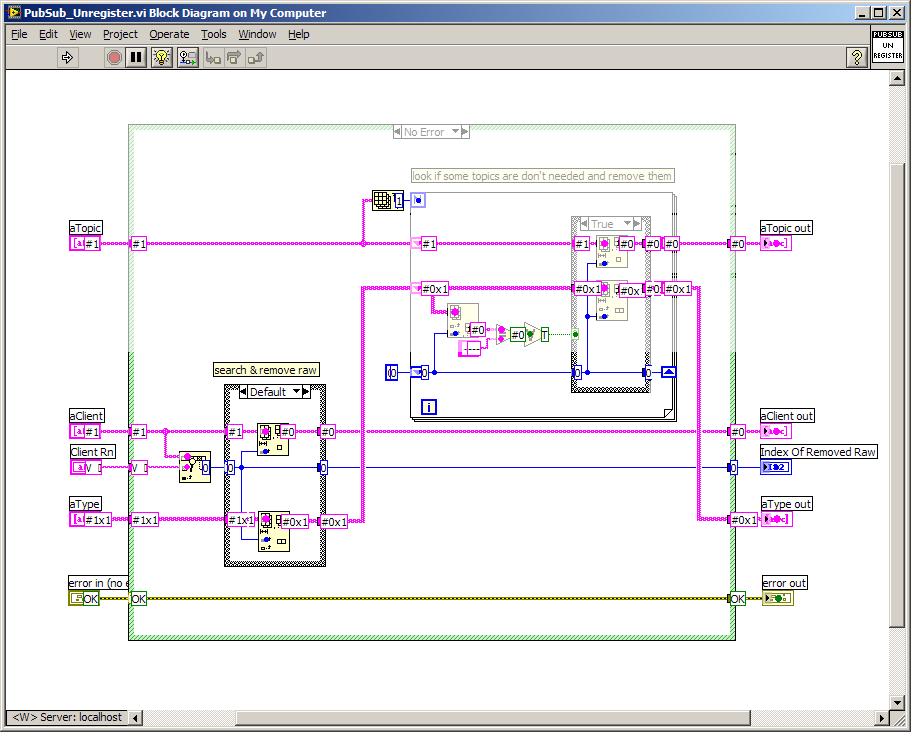Toggle Retain Wire Values button
911x732 pixels.
point(187,58)
